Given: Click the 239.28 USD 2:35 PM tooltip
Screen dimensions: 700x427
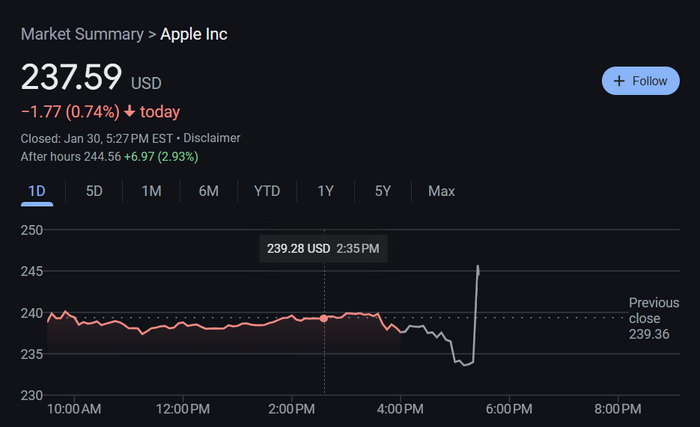Looking at the screenshot, I should pos(323,248).
